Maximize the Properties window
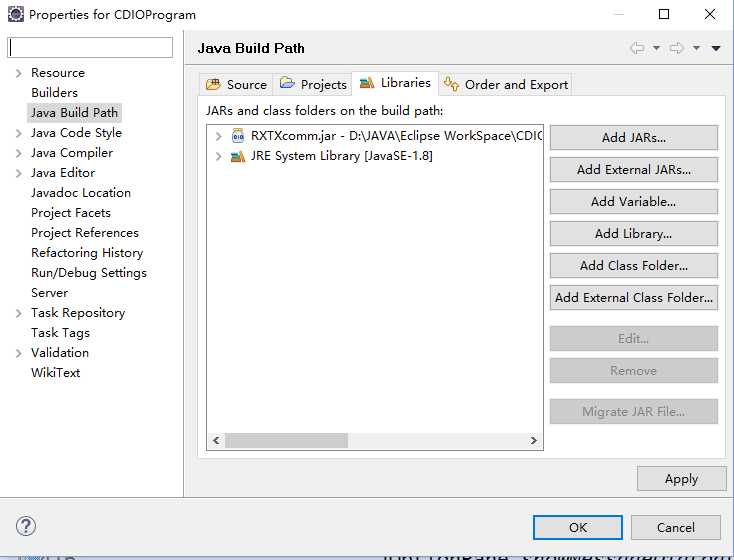734x560 pixels. tap(664, 14)
